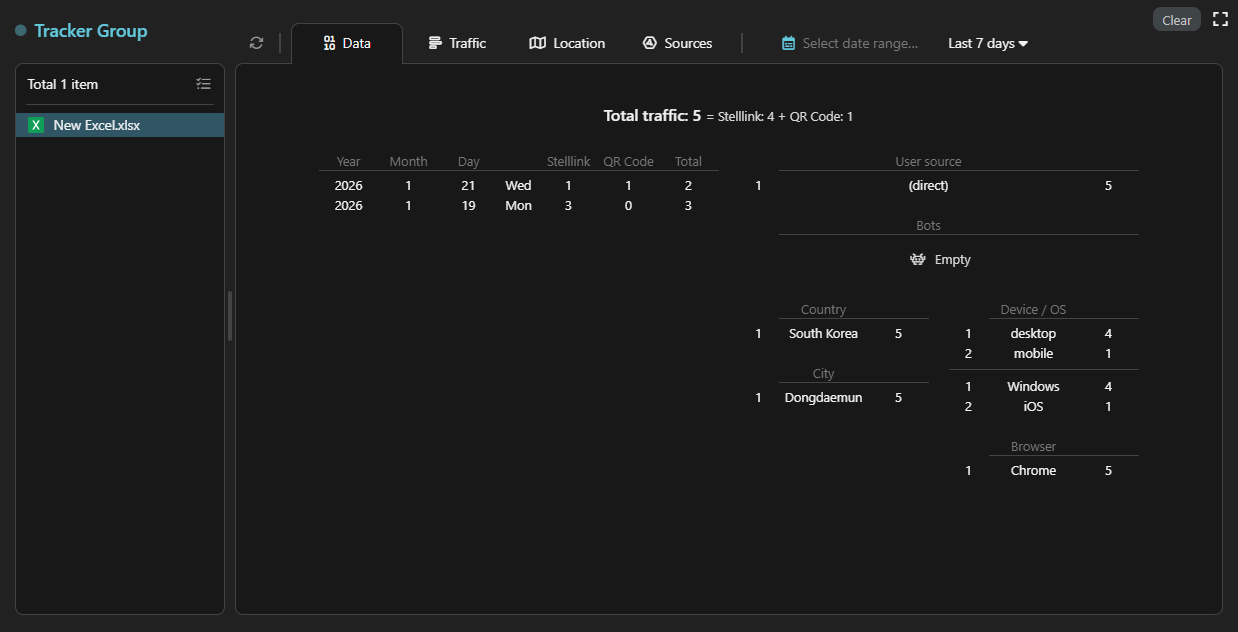Click the panel splitter handle

click(x=230, y=316)
